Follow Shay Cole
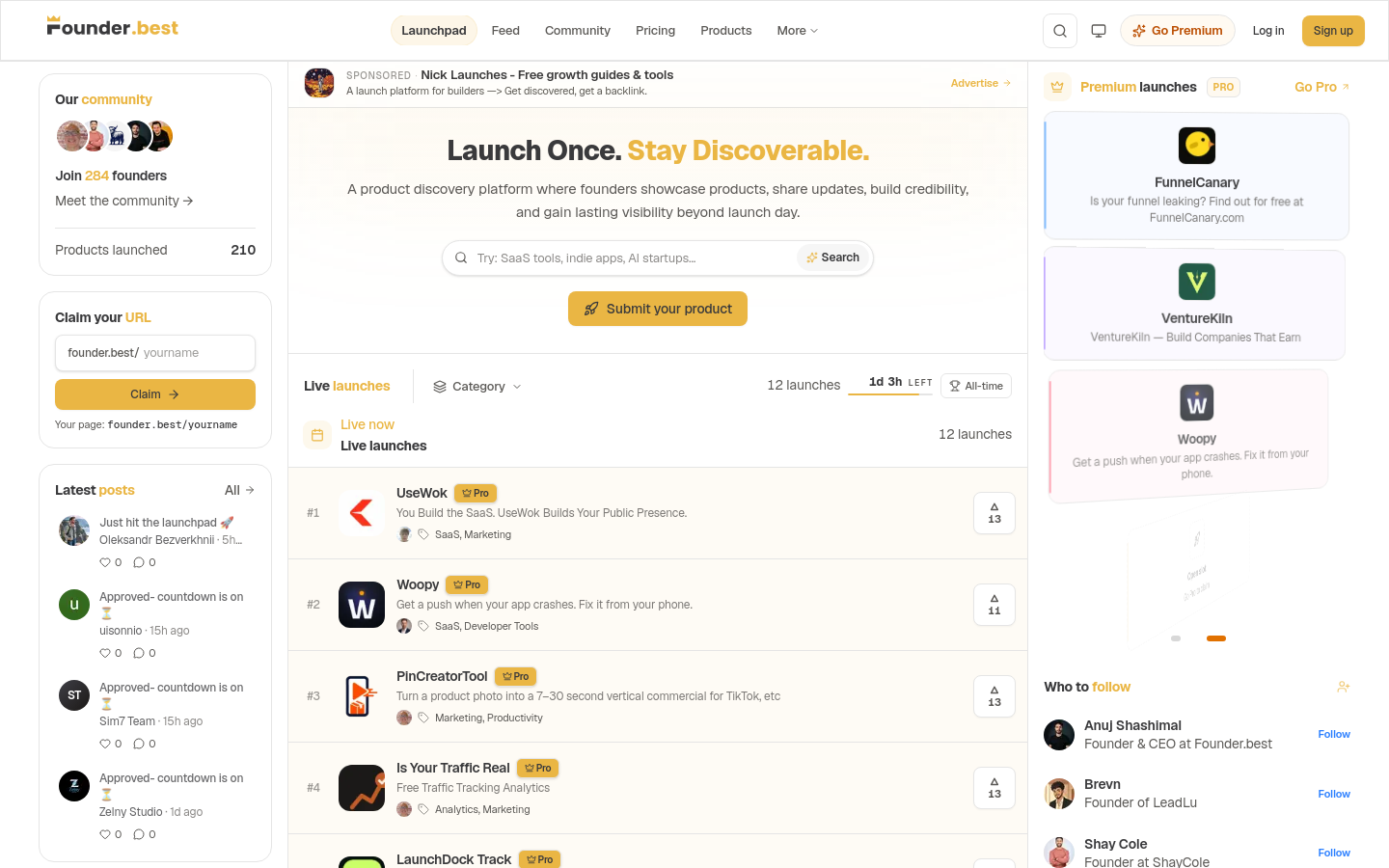The image size is (1389, 868). [1334, 854]
